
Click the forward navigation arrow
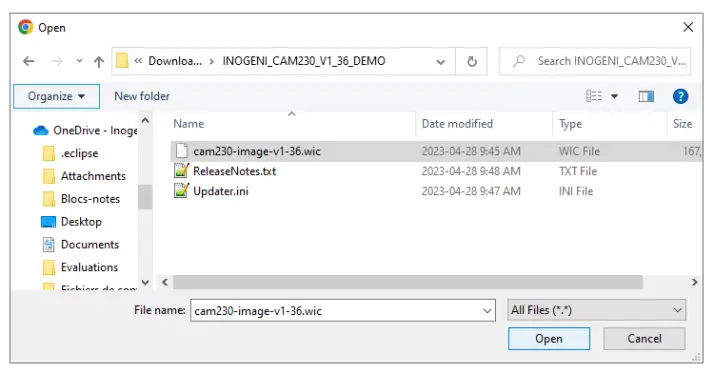point(56,61)
